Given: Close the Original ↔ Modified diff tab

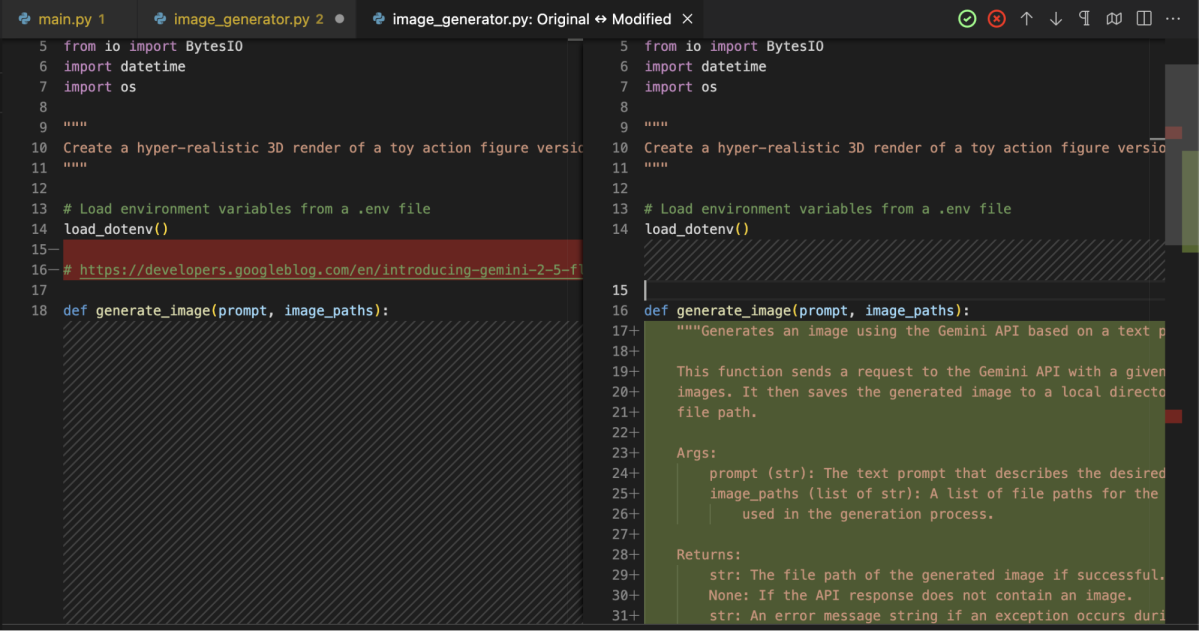Looking at the screenshot, I should (x=687, y=19).
